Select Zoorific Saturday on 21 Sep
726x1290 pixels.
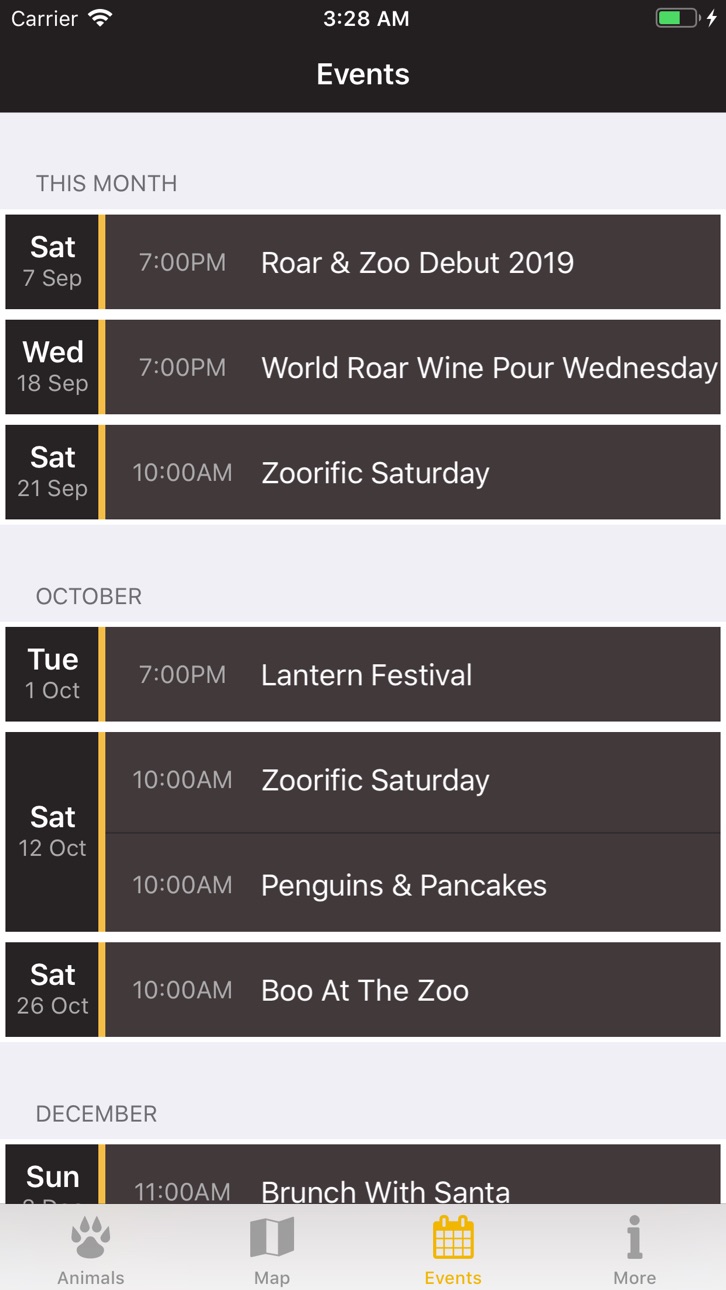[x=413, y=472]
